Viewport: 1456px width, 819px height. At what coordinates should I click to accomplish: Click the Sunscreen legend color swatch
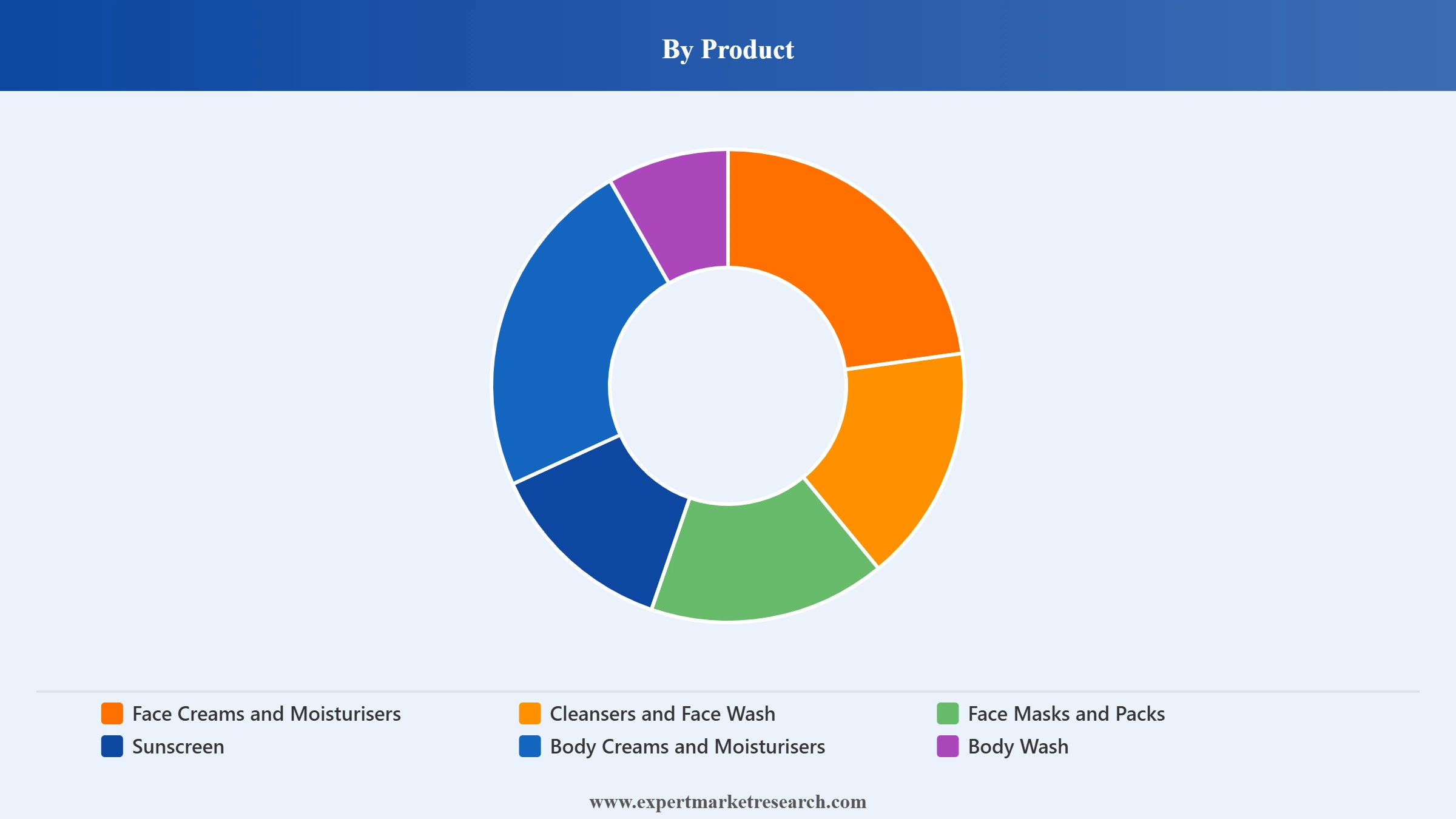(x=112, y=746)
